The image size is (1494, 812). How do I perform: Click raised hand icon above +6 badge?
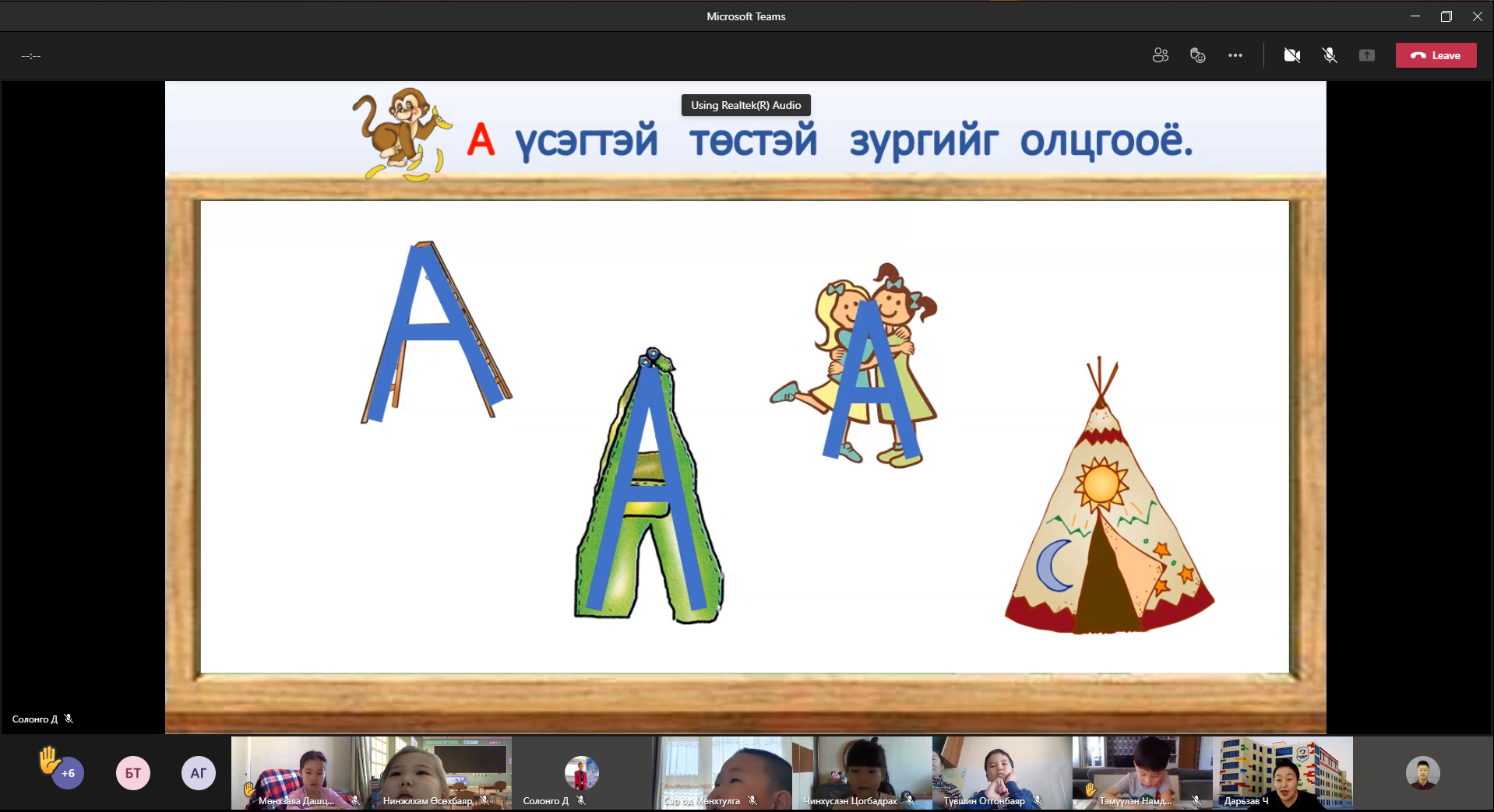coord(49,759)
